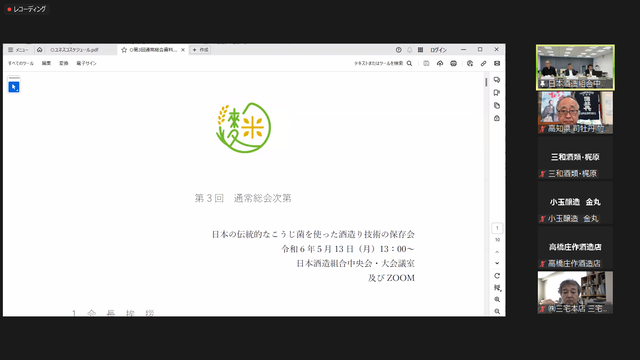Open the notifications bell
Screen dimensions: 640x360
coord(409,50)
